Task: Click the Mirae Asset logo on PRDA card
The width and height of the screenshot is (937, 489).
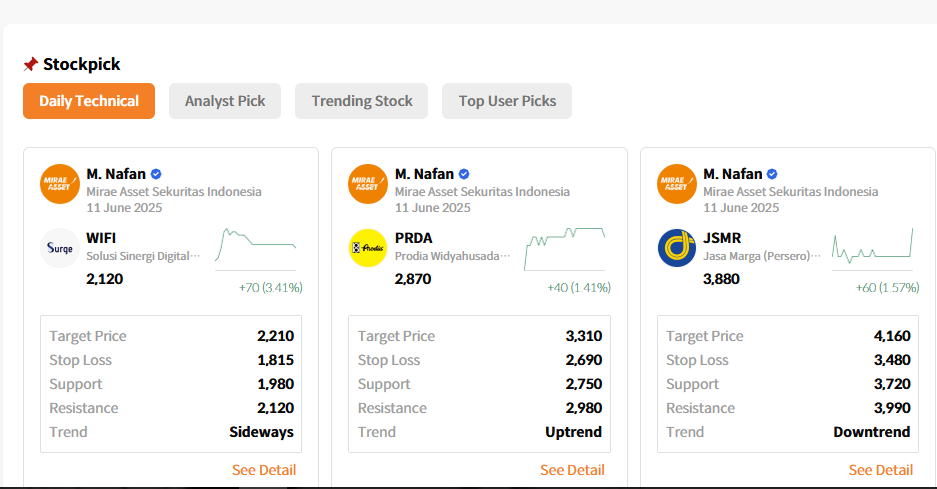Action: (368, 184)
